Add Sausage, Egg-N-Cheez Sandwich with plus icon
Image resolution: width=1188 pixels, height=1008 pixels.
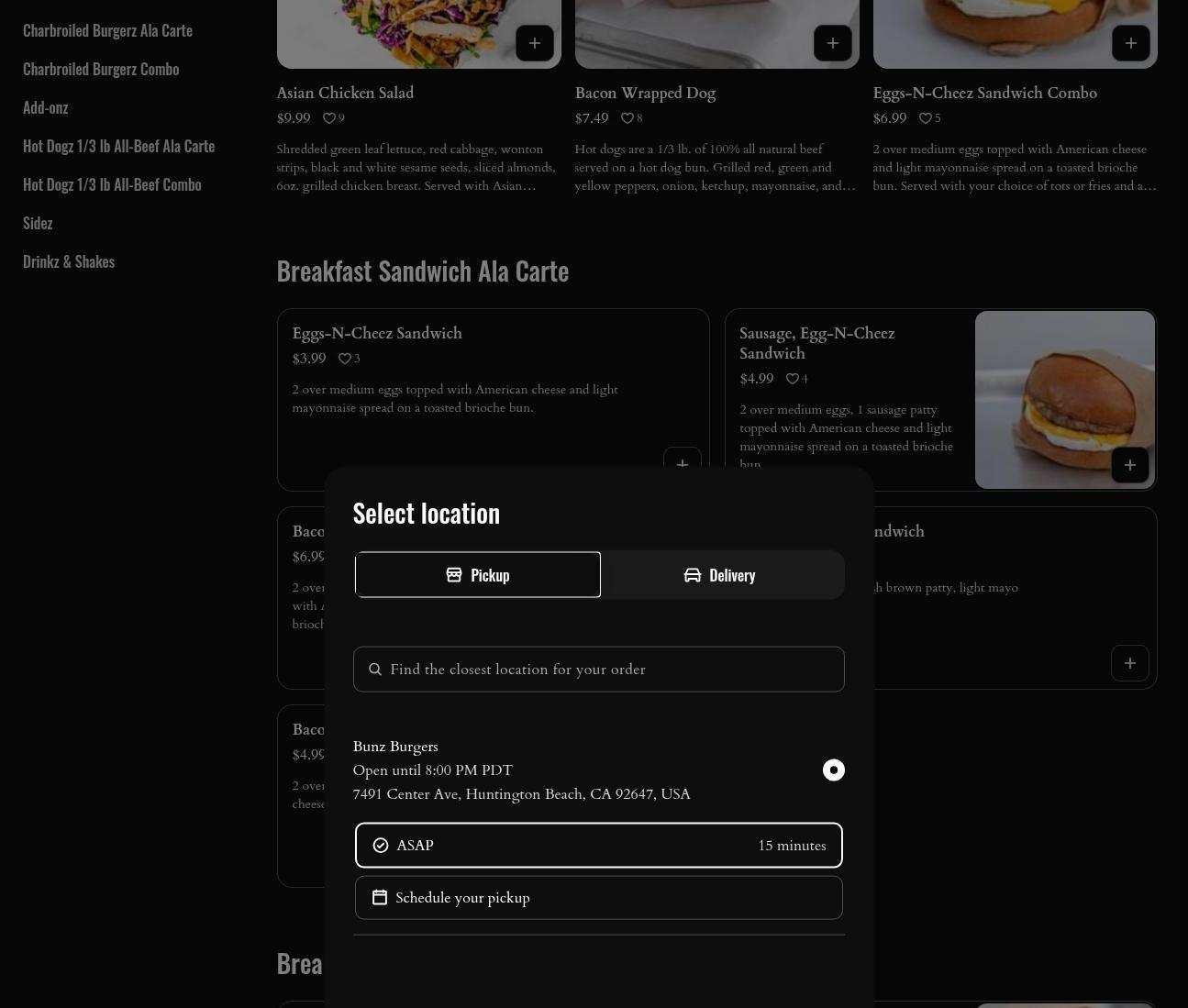click(x=1129, y=465)
